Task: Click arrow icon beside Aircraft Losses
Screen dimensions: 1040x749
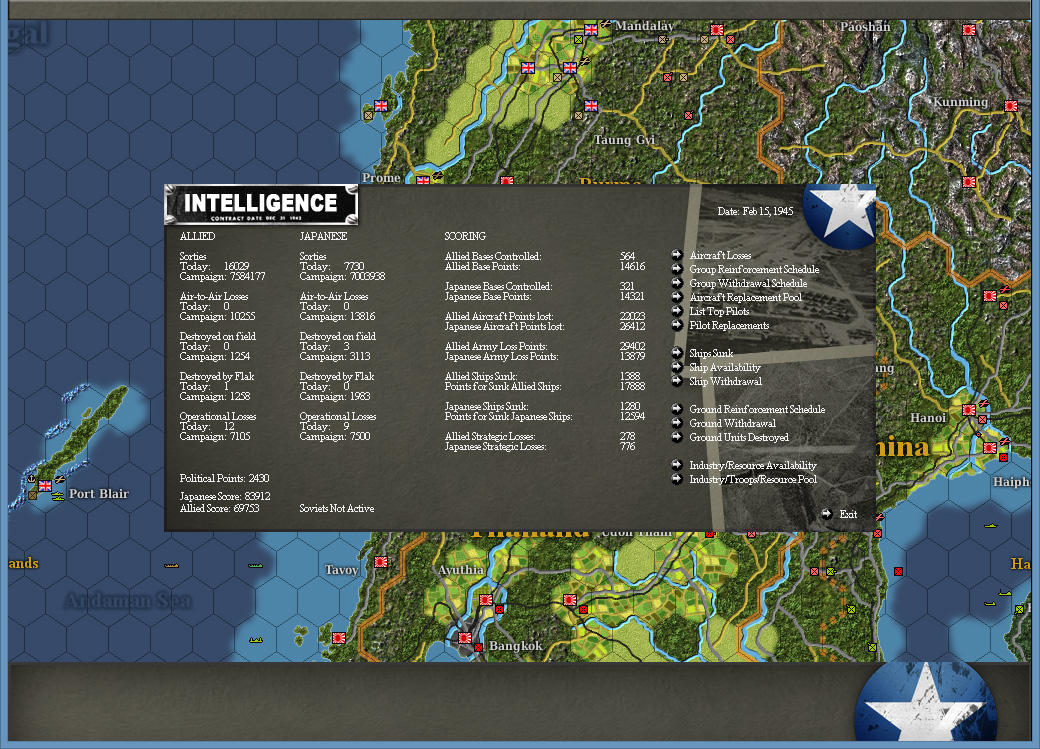Action: point(677,255)
